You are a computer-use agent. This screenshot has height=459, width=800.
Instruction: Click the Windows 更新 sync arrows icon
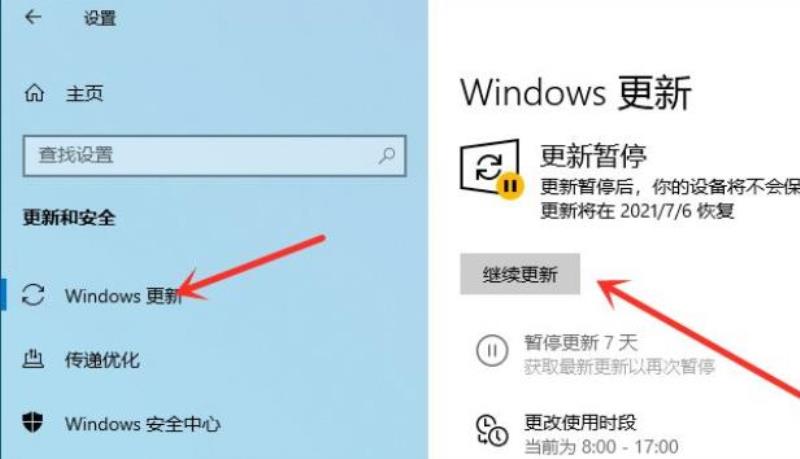33,295
